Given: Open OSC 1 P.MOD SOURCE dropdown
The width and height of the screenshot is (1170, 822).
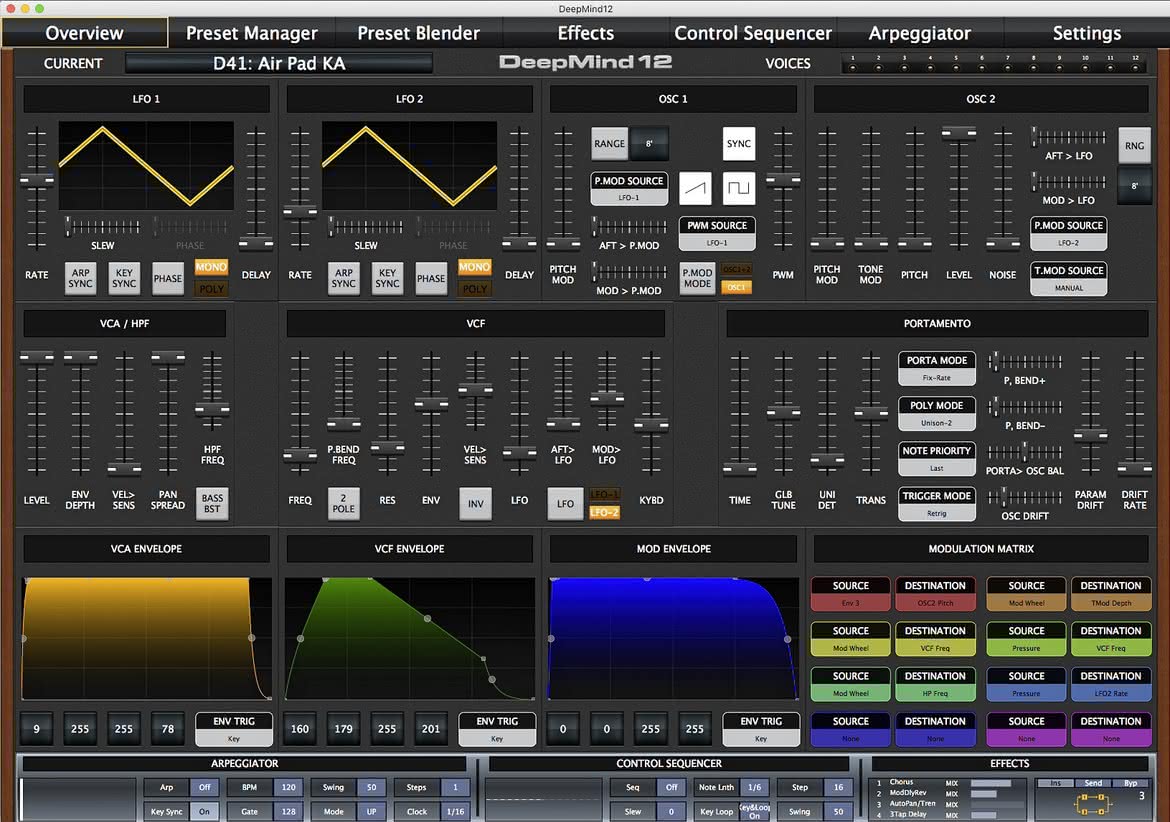Looking at the screenshot, I should click(x=628, y=189).
